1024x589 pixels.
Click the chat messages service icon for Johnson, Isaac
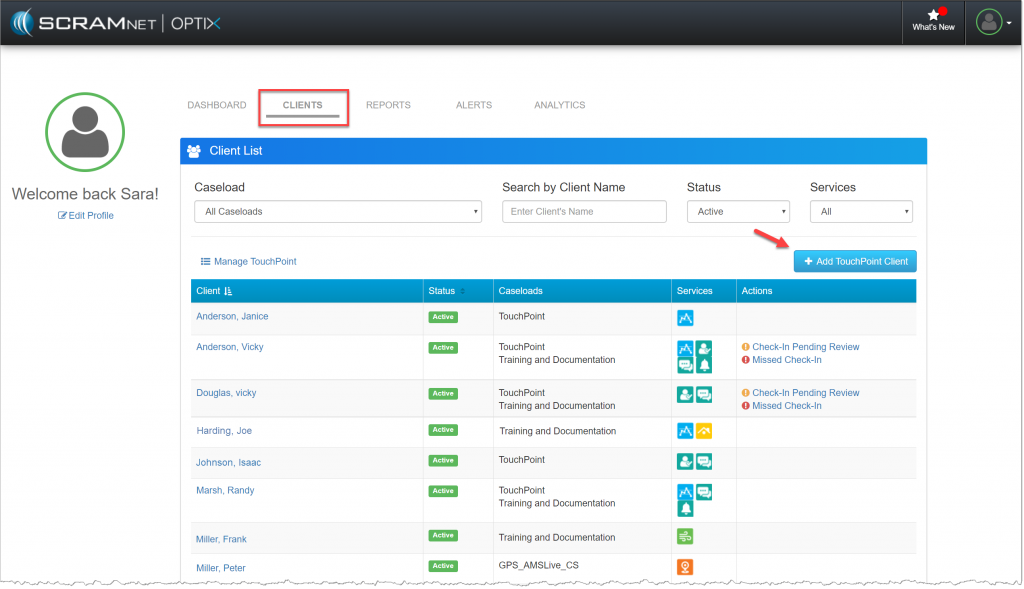click(x=704, y=461)
